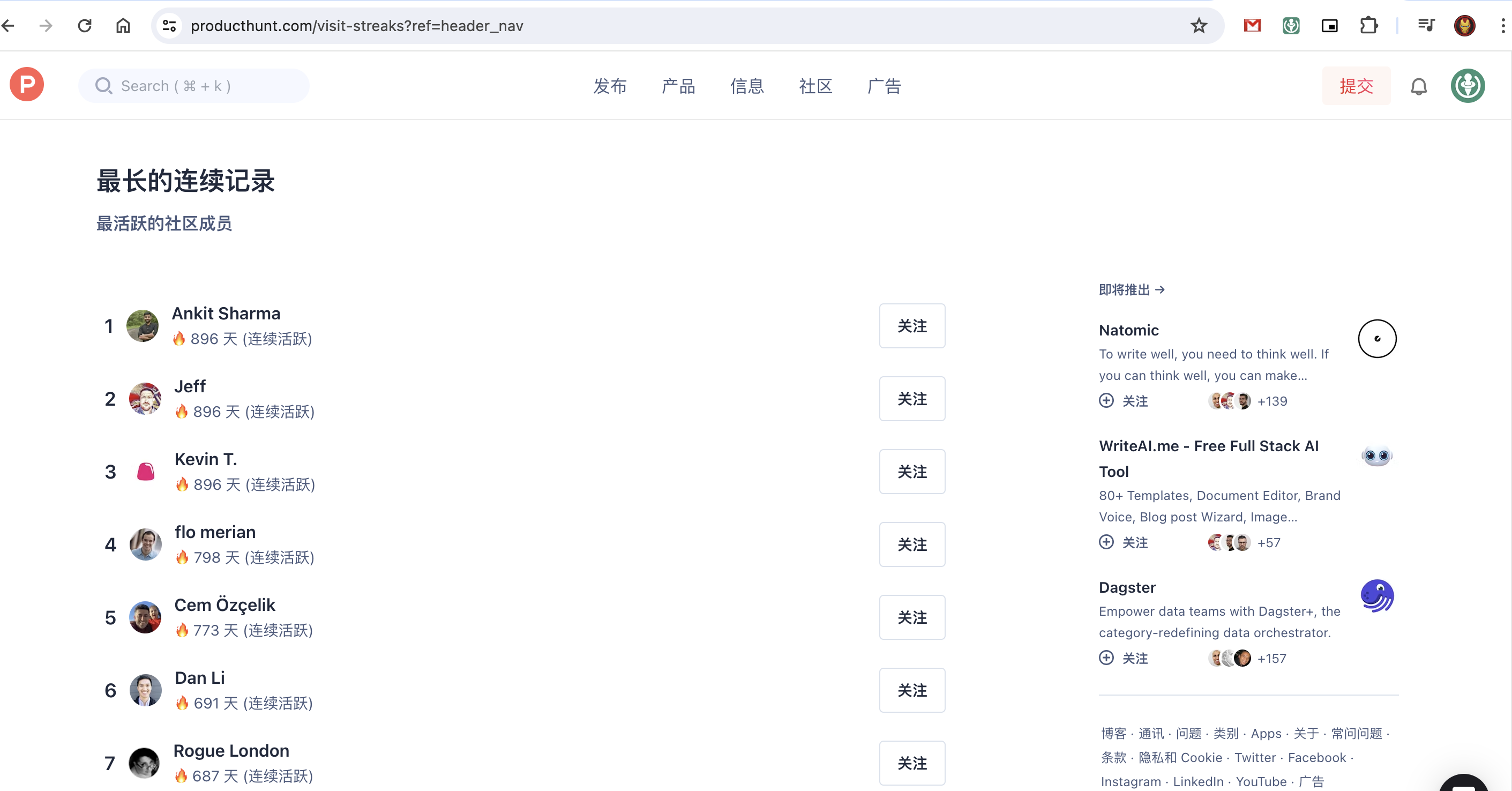Follow Rogue London with 关注 button
This screenshot has width=1512, height=791.
click(x=912, y=762)
